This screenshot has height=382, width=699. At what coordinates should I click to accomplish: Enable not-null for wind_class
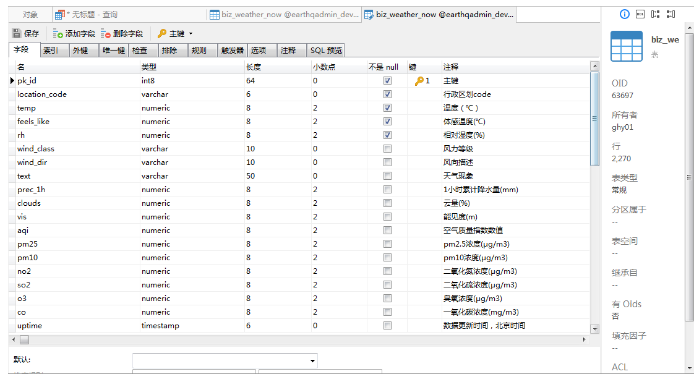[x=387, y=148]
